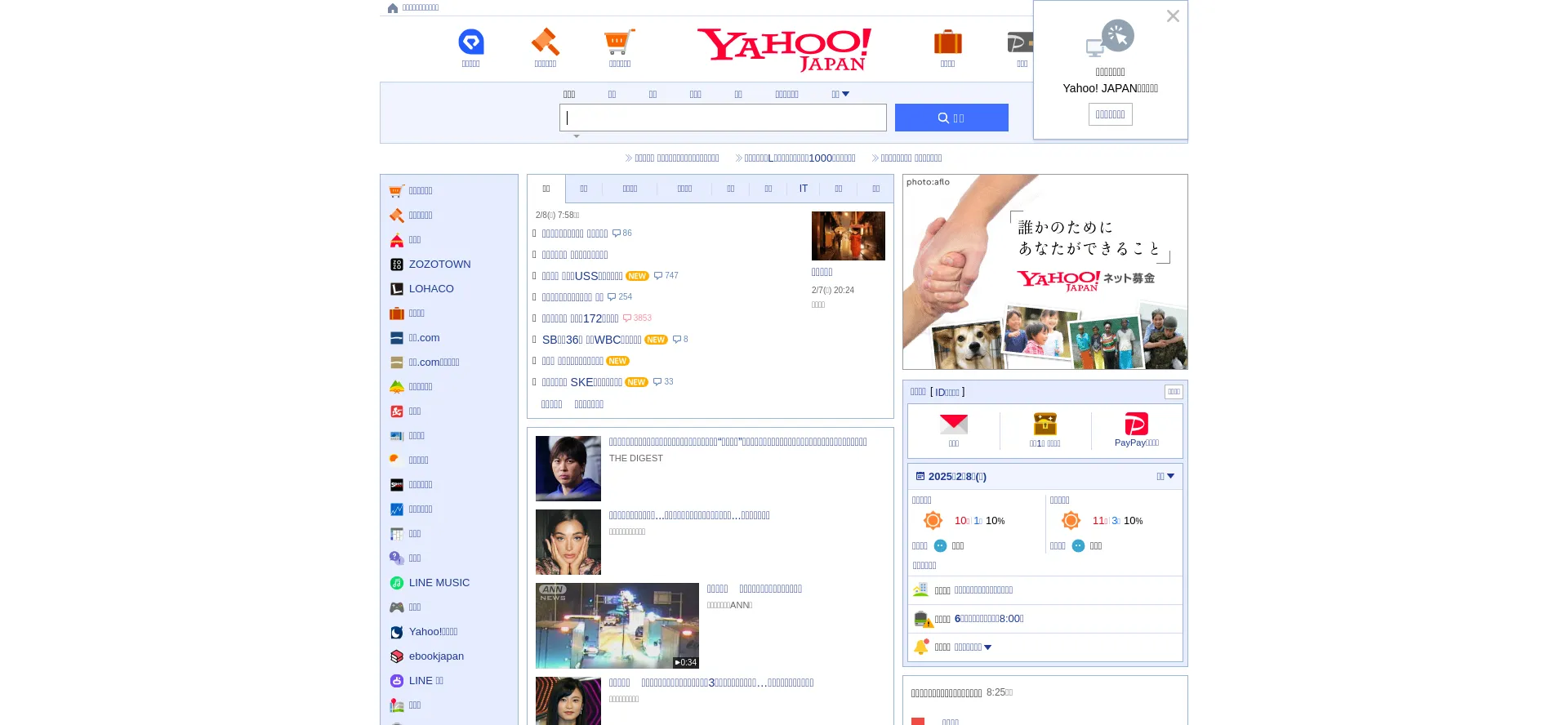1568x725 pixels.
Task: Click the orange auction gavel icon in header
Action: (545, 42)
